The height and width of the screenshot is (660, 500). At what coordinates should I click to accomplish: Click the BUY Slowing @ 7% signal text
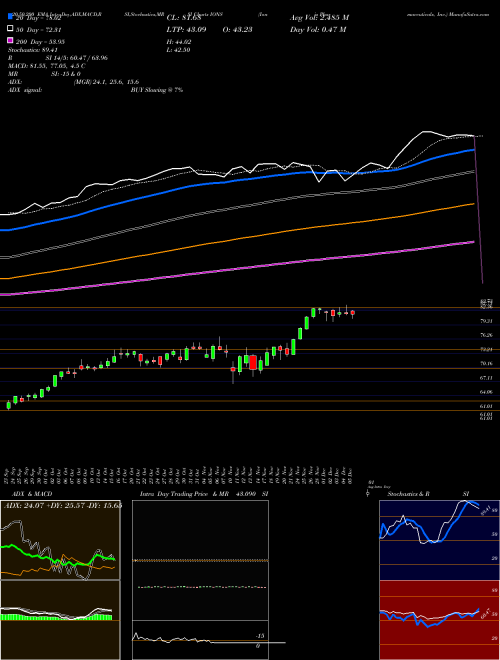(x=157, y=90)
